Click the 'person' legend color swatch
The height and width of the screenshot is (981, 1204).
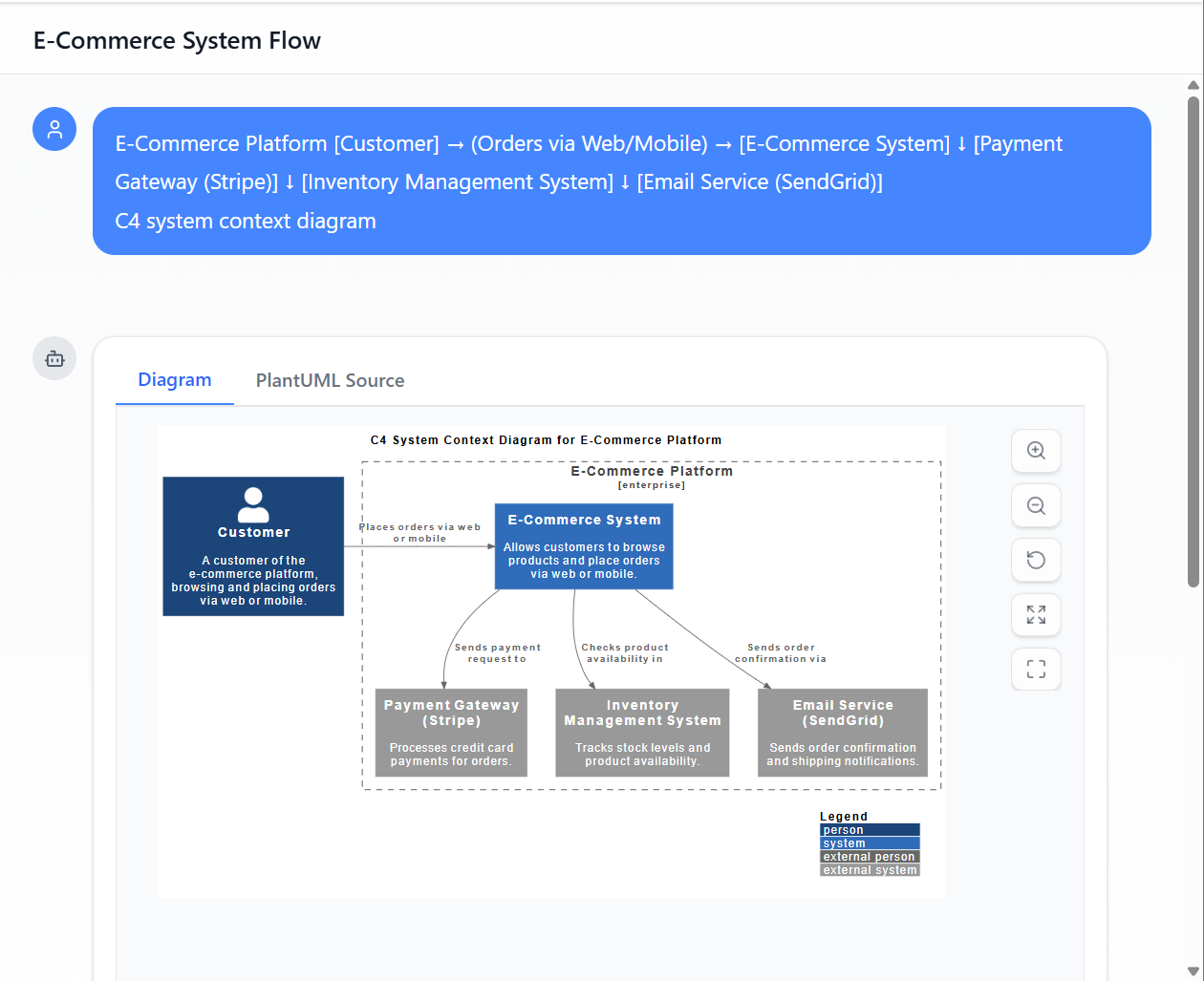pos(870,830)
